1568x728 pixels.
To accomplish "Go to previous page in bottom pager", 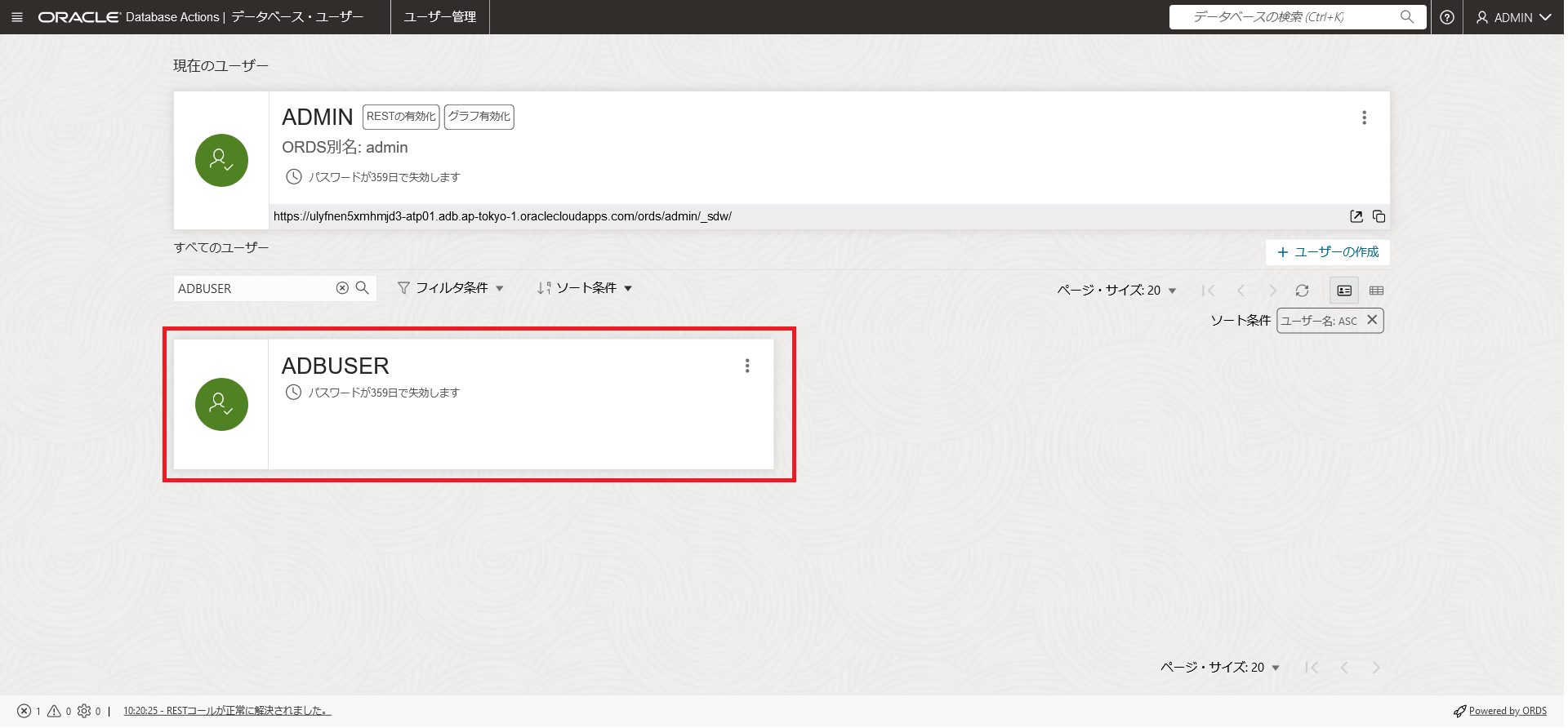I will (1344, 668).
